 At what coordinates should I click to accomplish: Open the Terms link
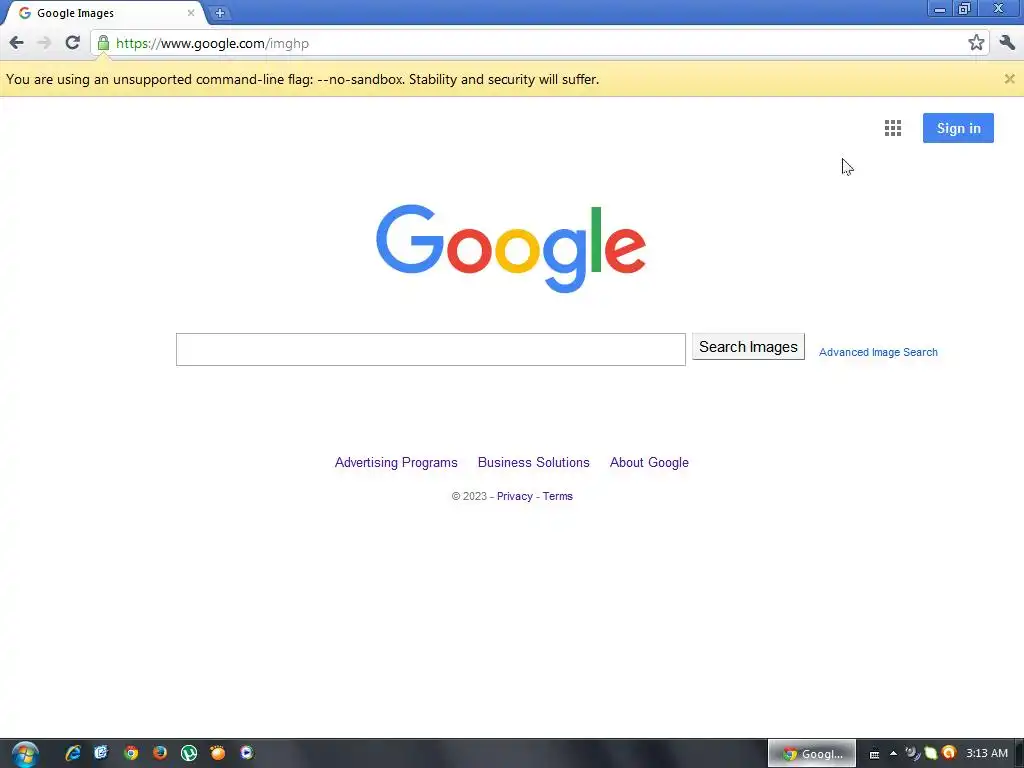(558, 496)
